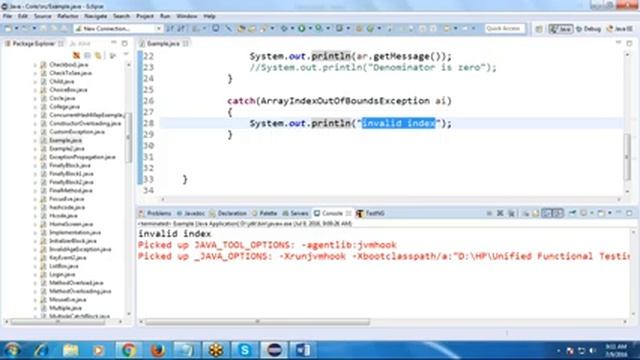Toggle Scroll Lock in Console toolbar

[536, 213]
